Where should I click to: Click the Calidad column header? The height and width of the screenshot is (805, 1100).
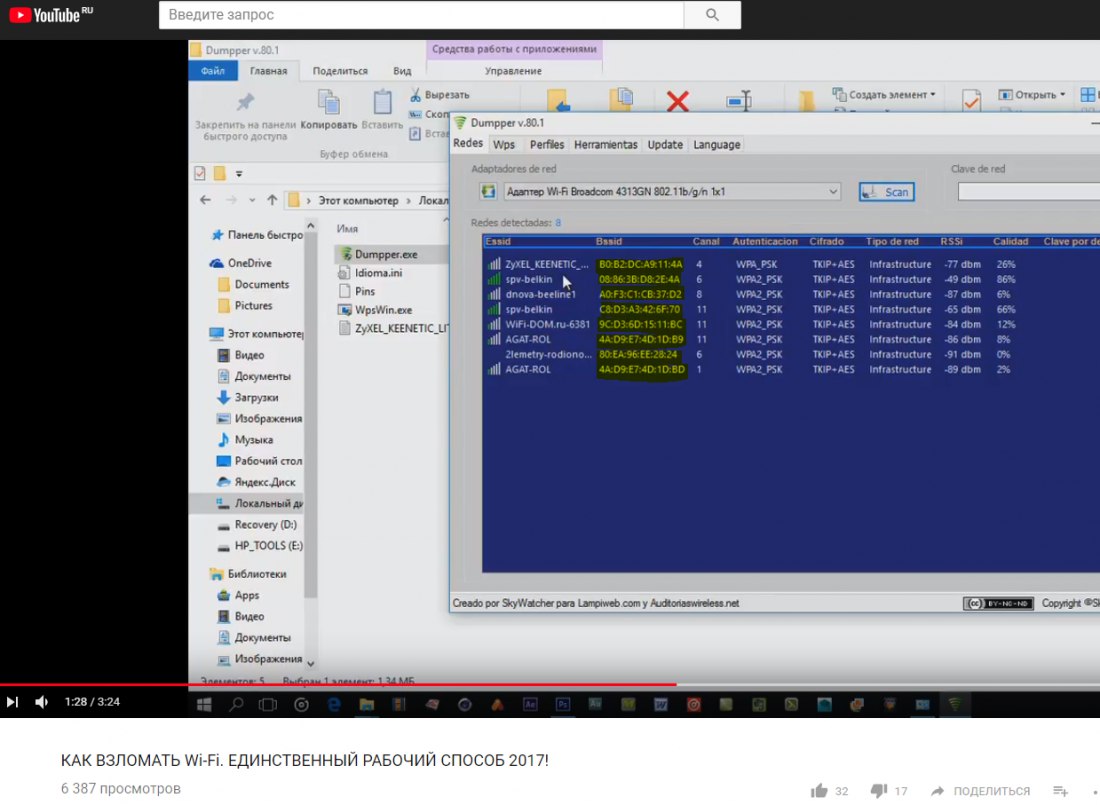[1010, 241]
